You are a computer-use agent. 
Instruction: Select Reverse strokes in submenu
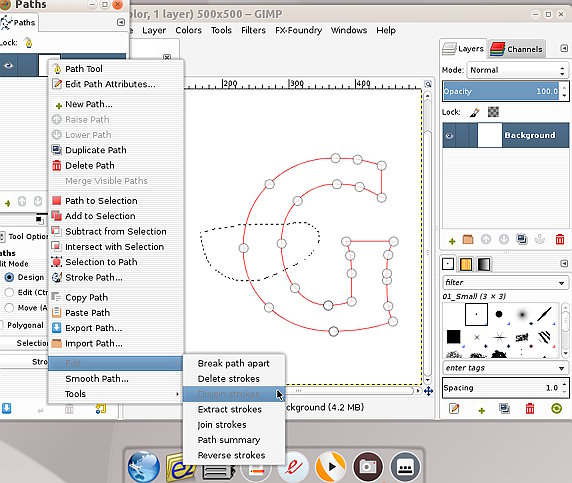pos(234,455)
